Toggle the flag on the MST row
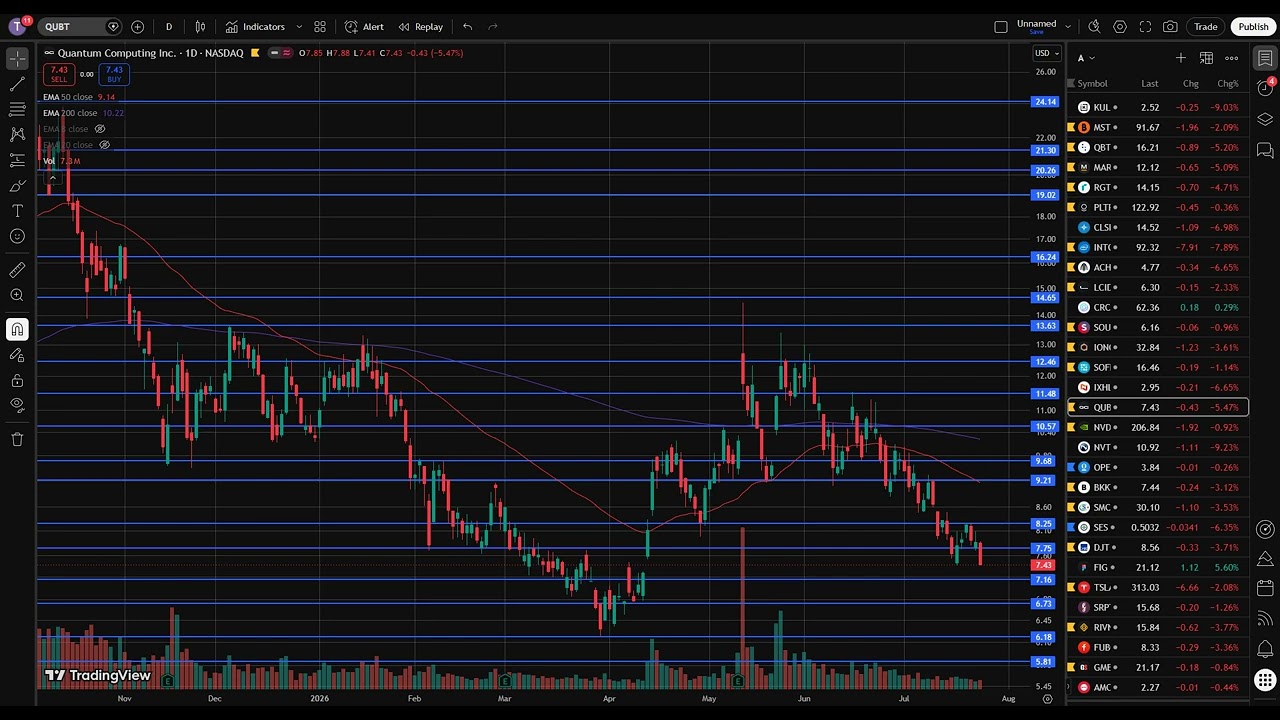Image resolution: width=1280 pixels, height=720 pixels. pyautogui.click(x=1072, y=127)
